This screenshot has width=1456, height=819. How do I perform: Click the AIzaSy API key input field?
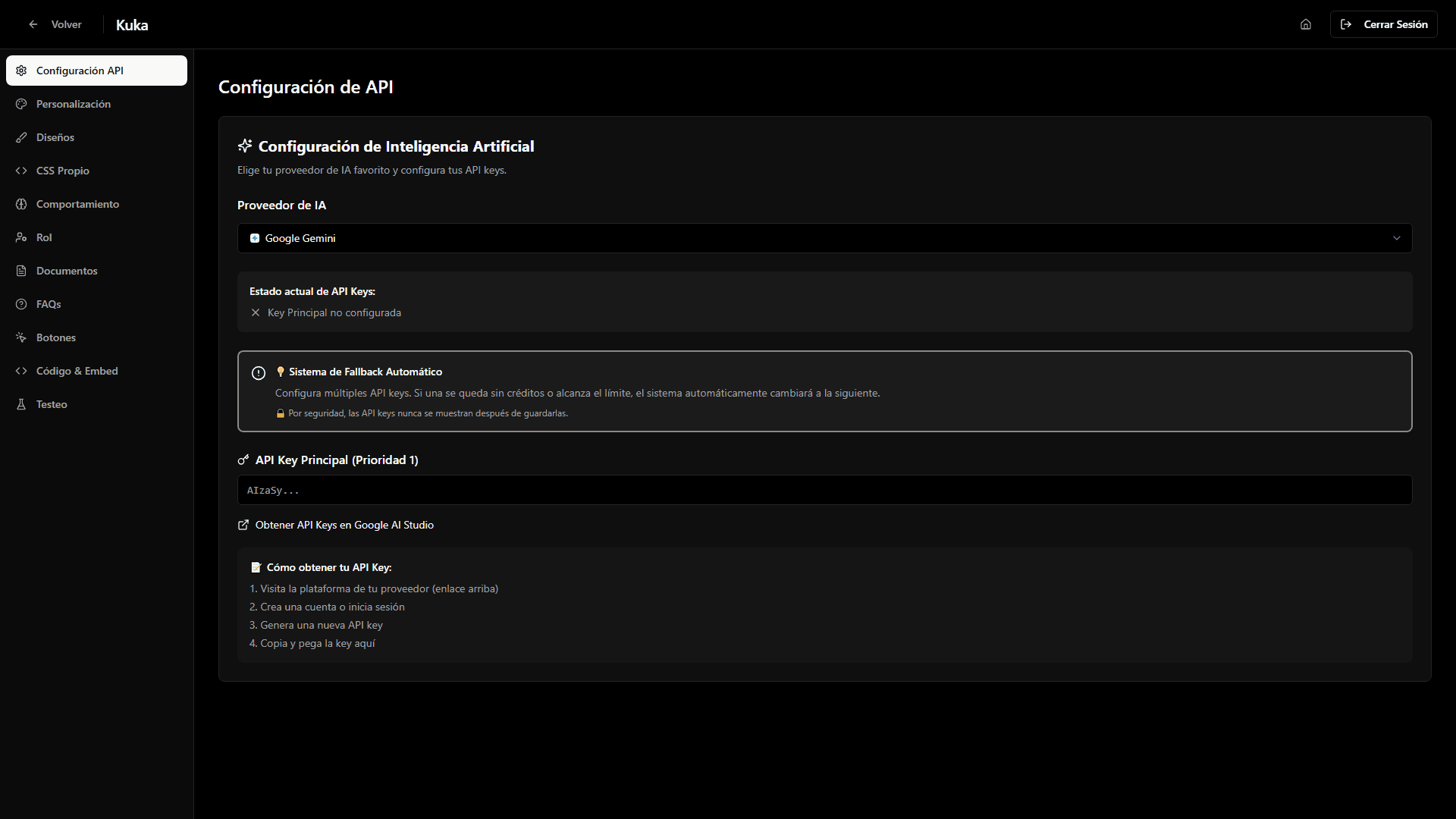click(824, 490)
